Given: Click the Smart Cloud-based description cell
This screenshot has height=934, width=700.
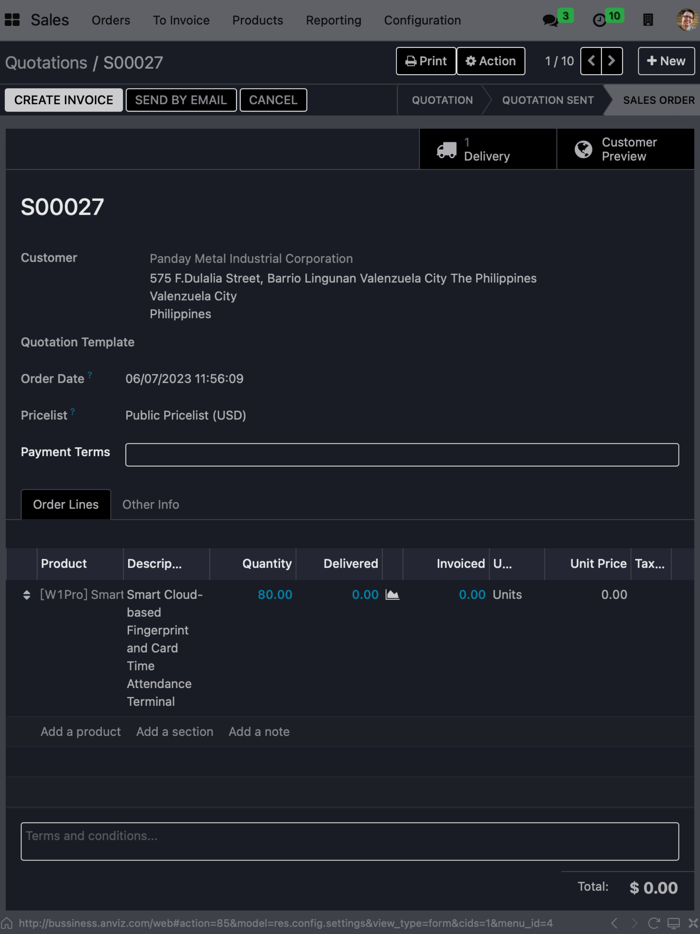Looking at the screenshot, I should coord(164,648).
